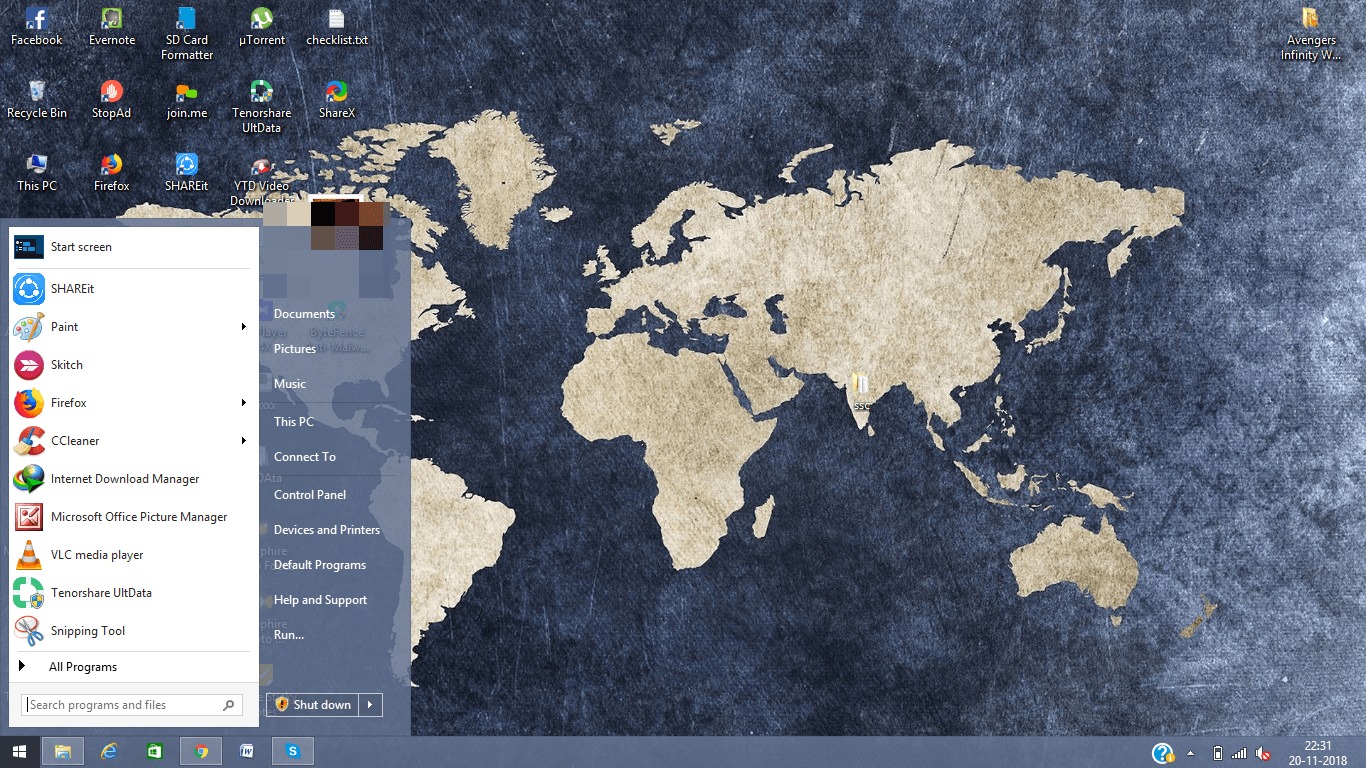Screen dimensions: 1366x768
Task: Open shut down options arrow
Action: (370, 705)
